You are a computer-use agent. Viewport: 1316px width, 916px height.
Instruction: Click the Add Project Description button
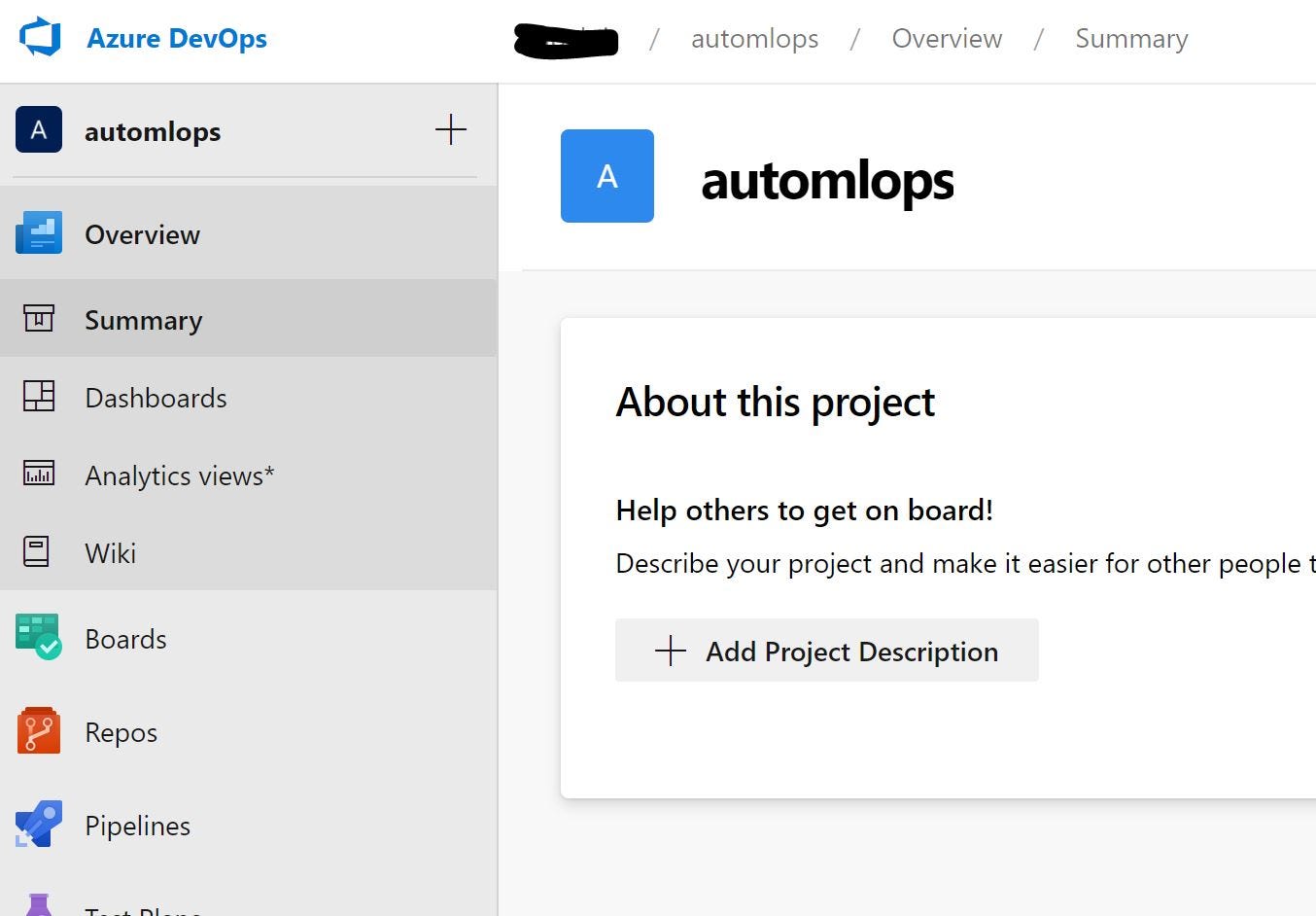click(x=827, y=651)
